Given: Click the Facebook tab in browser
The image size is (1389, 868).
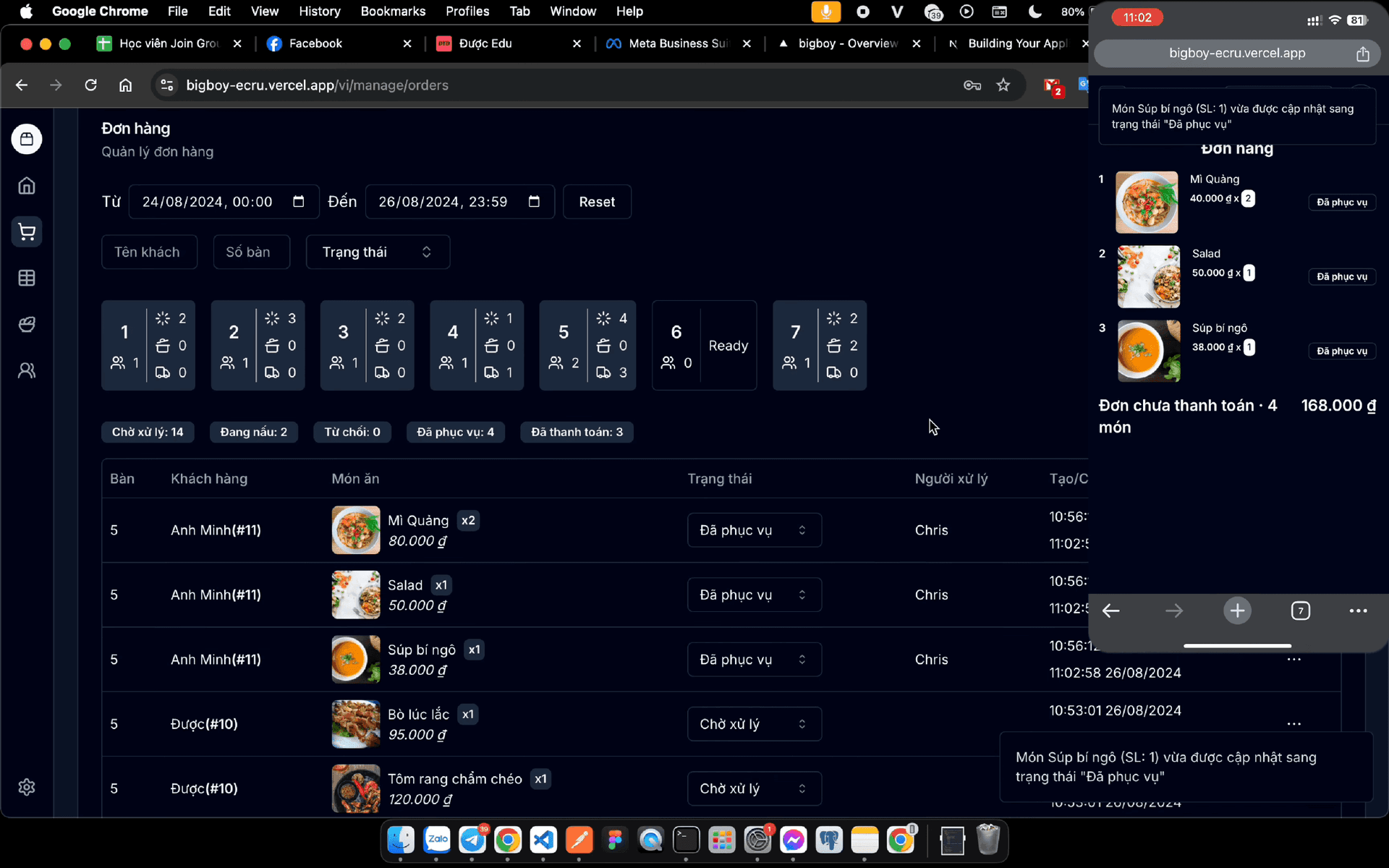Looking at the screenshot, I should point(315,43).
